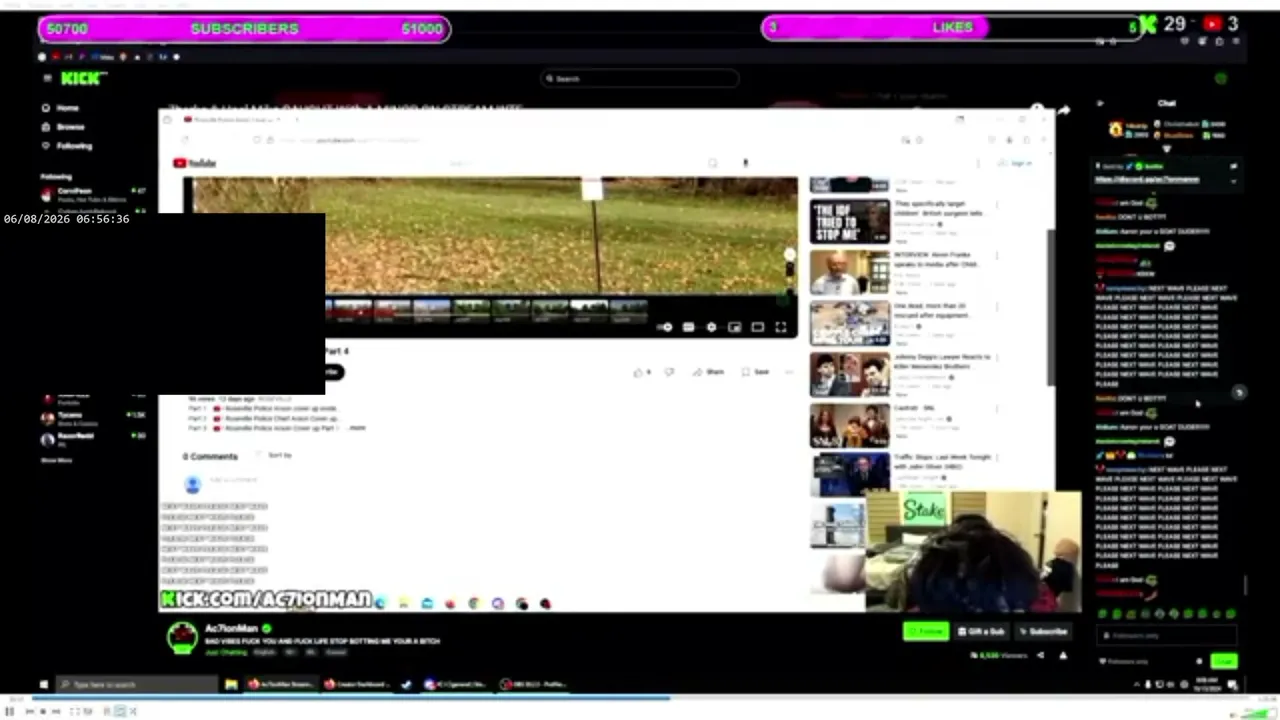
Task: Open the pinned Discord link in chat
Action: pos(1147,180)
